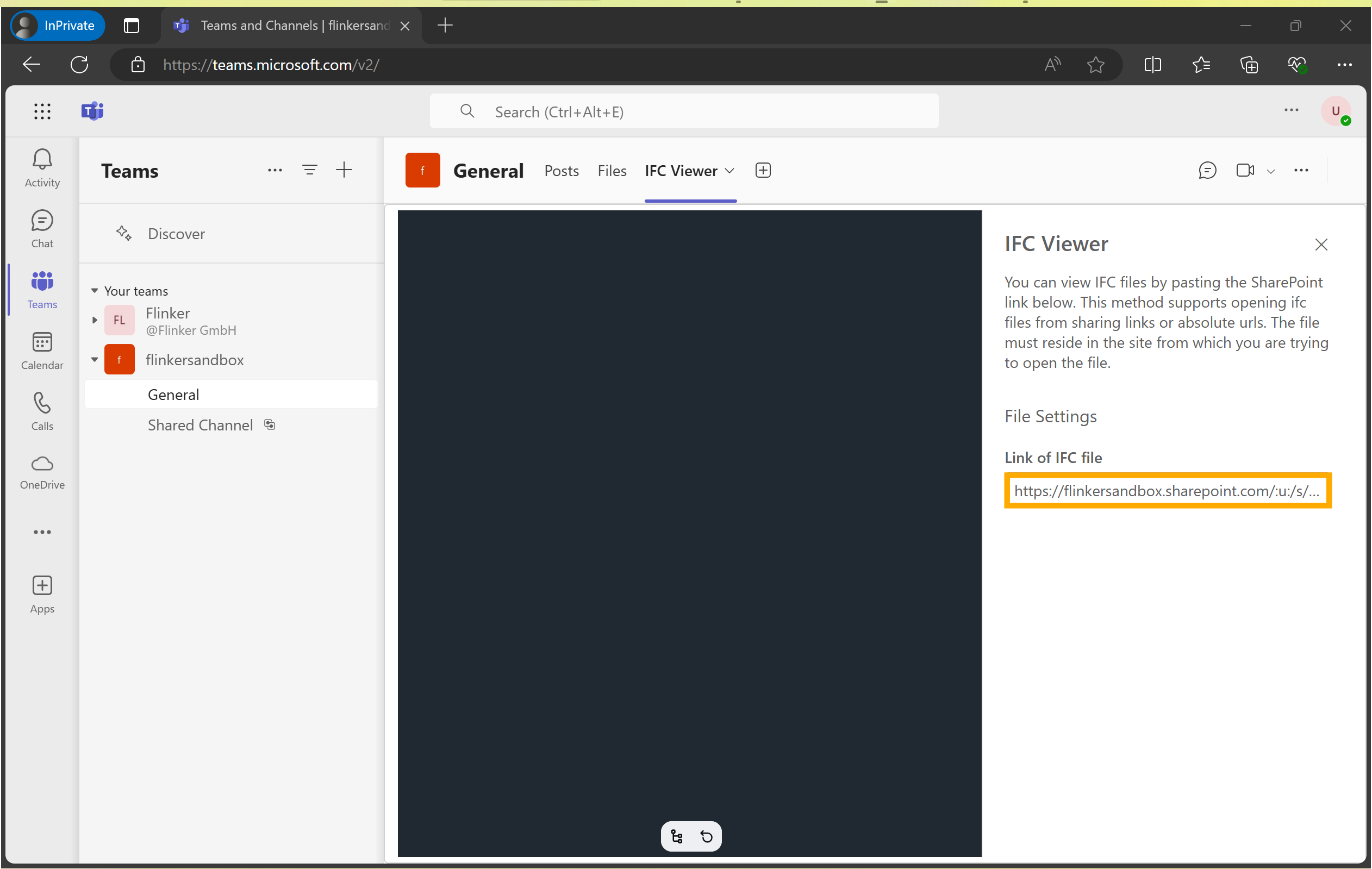Go back in the browser

pyautogui.click(x=32, y=64)
